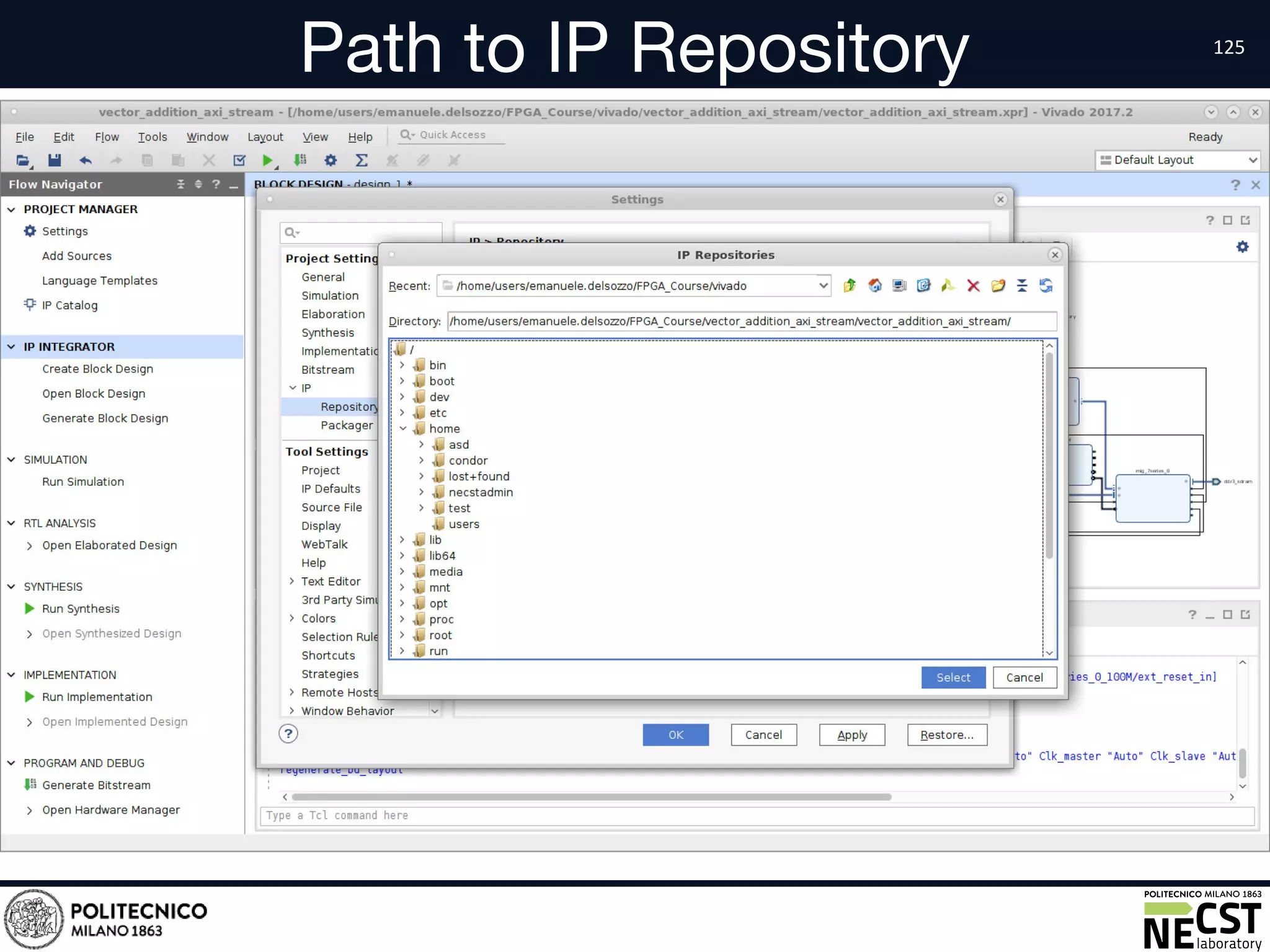The height and width of the screenshot is (952, 1270).
Task: Start Run Implementation green arrow
Action: coord(29,697)
